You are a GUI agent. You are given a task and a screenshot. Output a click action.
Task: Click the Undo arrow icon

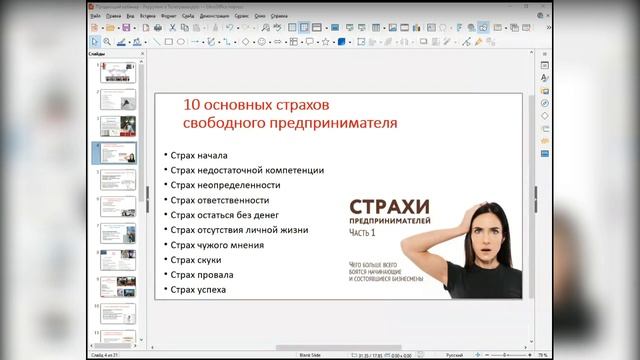coord(230,27)
